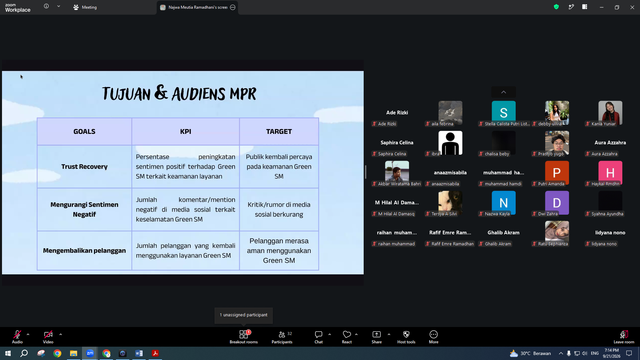Select Stella Calista participant tile

click(503, 113)
